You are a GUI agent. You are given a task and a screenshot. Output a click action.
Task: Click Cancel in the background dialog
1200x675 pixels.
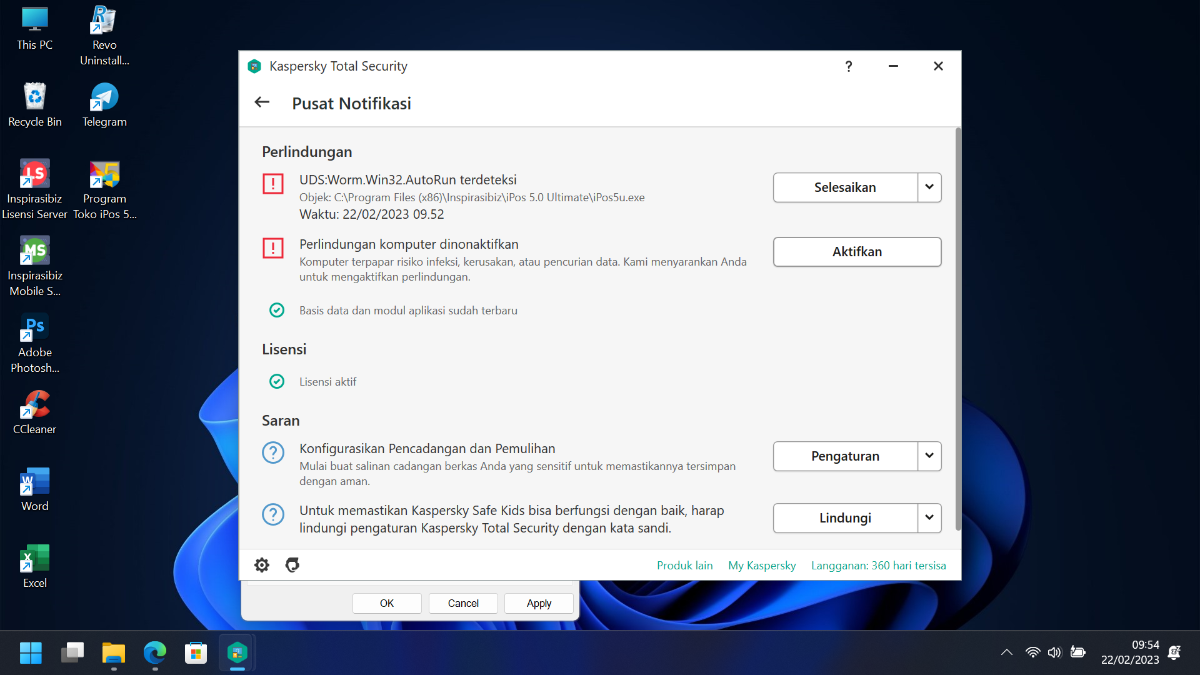pos(463,603)
